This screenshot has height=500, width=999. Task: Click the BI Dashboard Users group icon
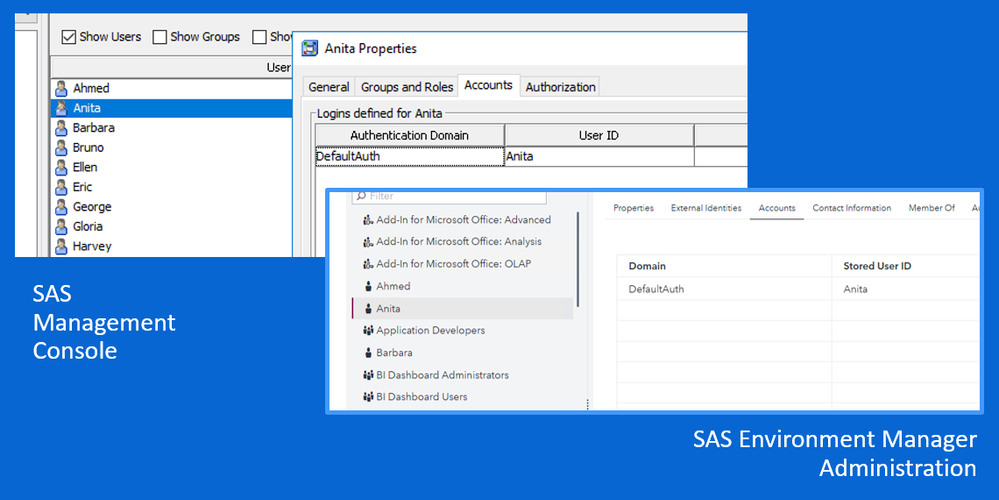(368, 397)
